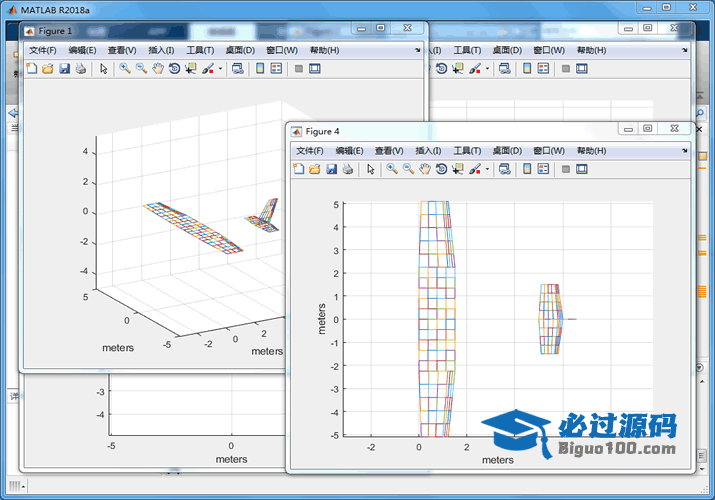Click the small tail mesh in Figure 4 plot
Viewport: 715px width, 500px height.
[550, 319]
